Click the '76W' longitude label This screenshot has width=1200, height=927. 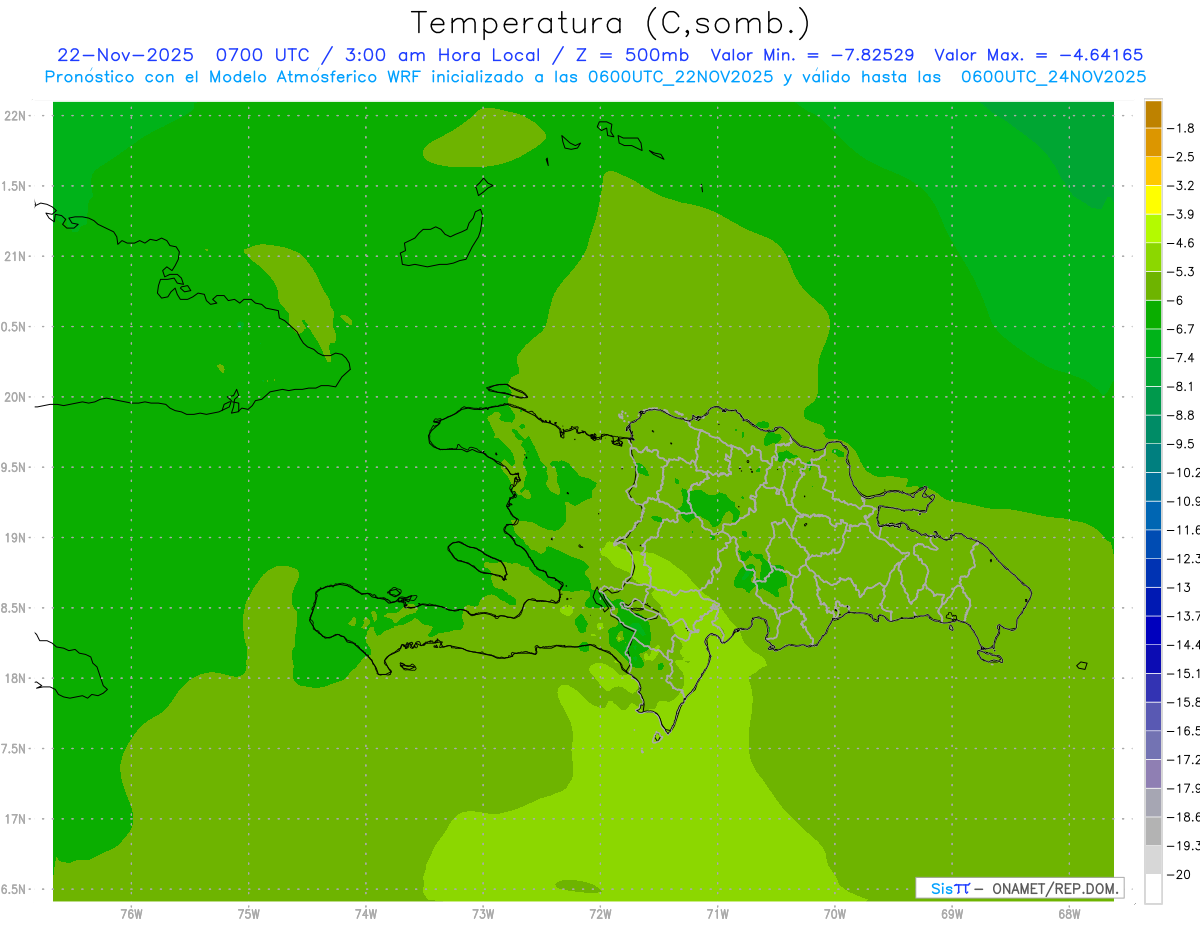[131, 913]
